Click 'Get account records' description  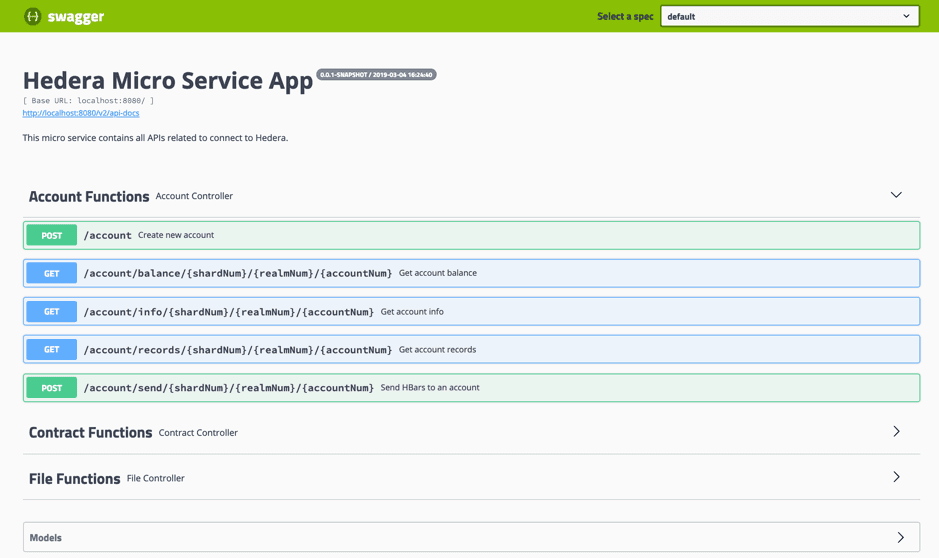[438, 349]
